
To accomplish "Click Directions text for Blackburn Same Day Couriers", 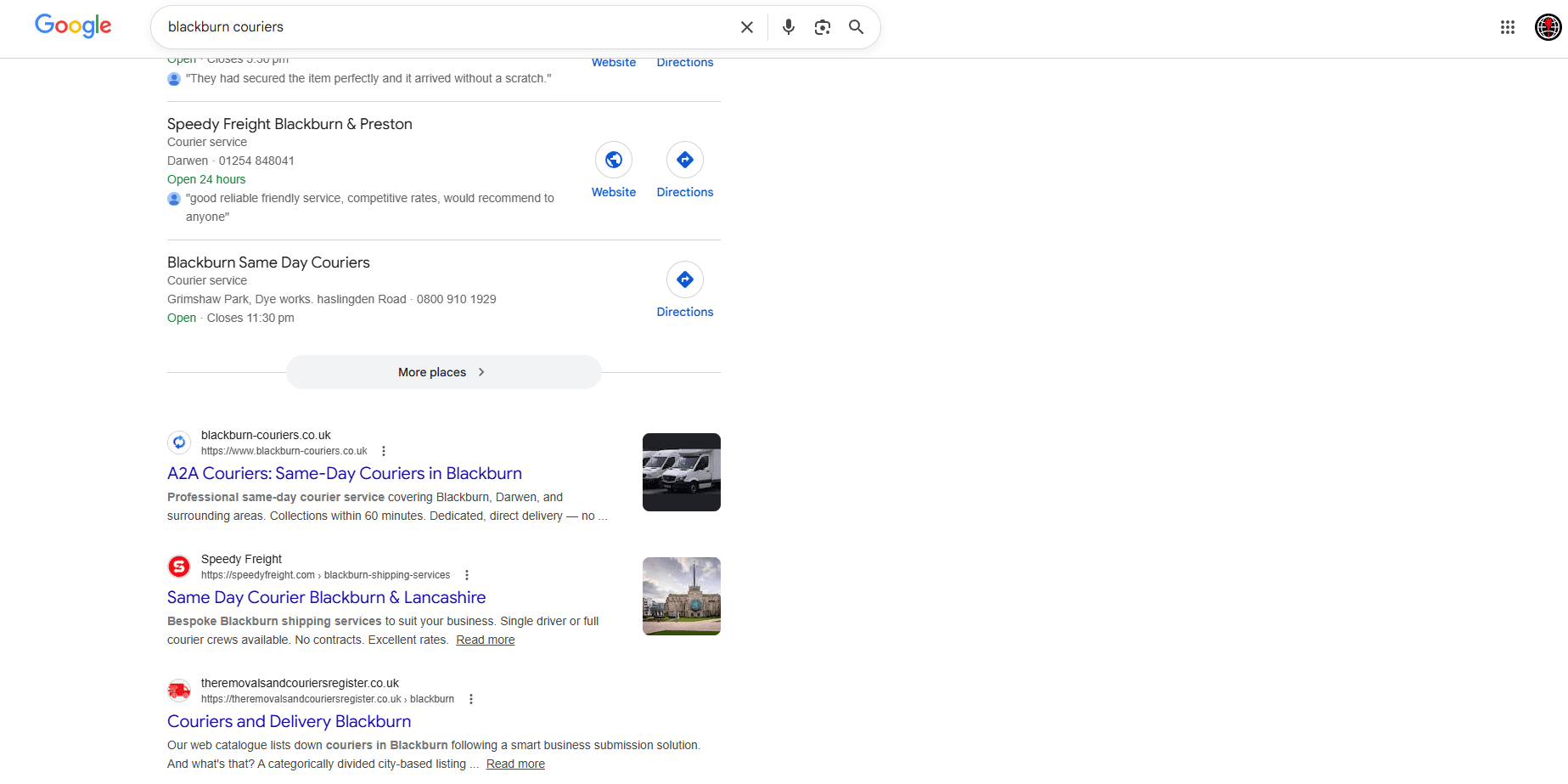I will [x=685, y=312].
